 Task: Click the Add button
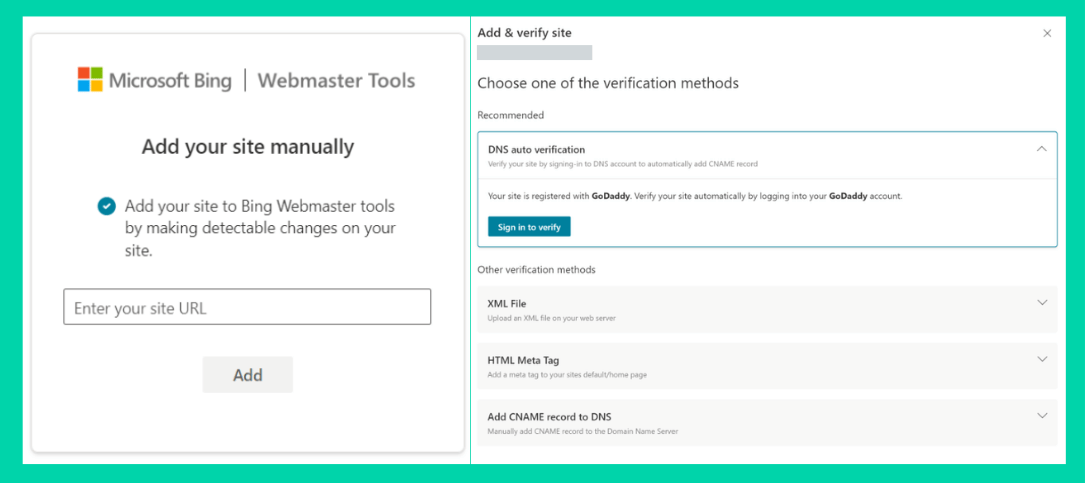(x=248, y=375)
